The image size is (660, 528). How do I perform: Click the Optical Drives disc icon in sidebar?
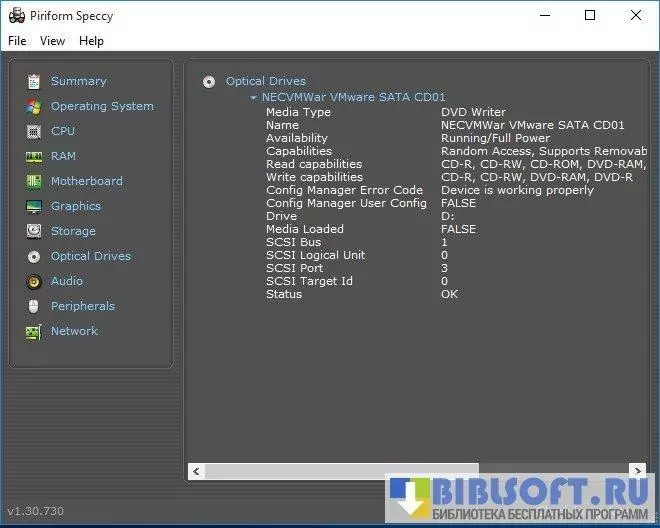[x=34, y=256]
